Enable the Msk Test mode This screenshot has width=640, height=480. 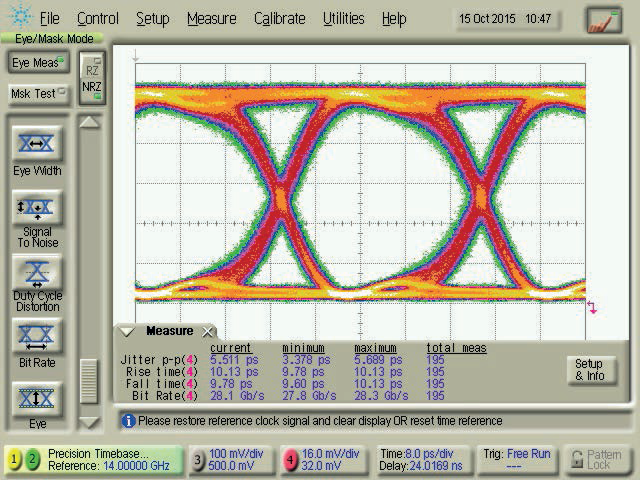click(39, 93)
